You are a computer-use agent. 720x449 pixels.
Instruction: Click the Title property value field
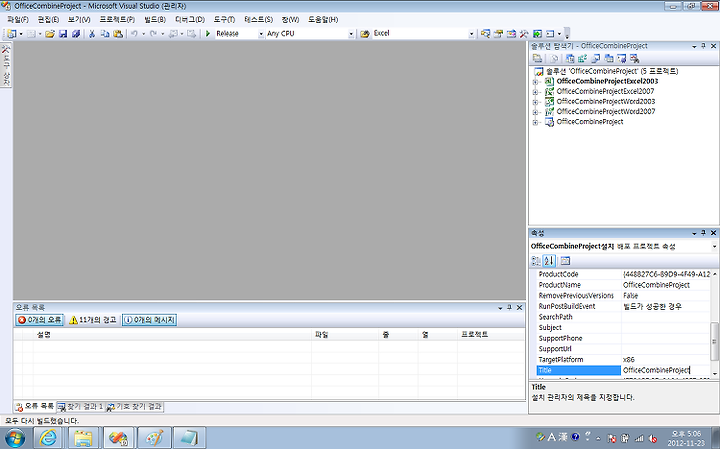coord(666,370)
